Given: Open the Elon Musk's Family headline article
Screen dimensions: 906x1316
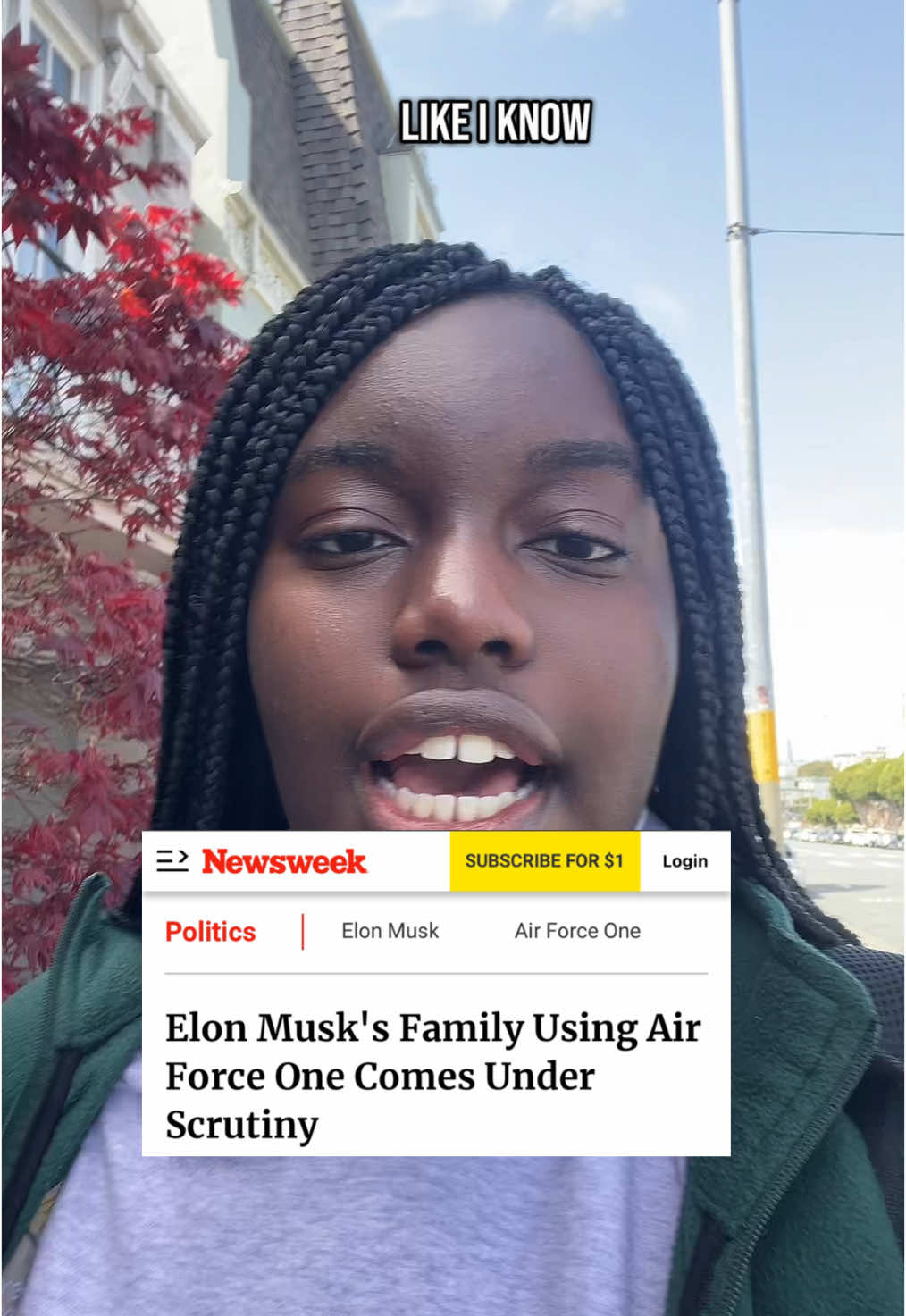Looking at the screenshot, I should tap(433, 1076).
